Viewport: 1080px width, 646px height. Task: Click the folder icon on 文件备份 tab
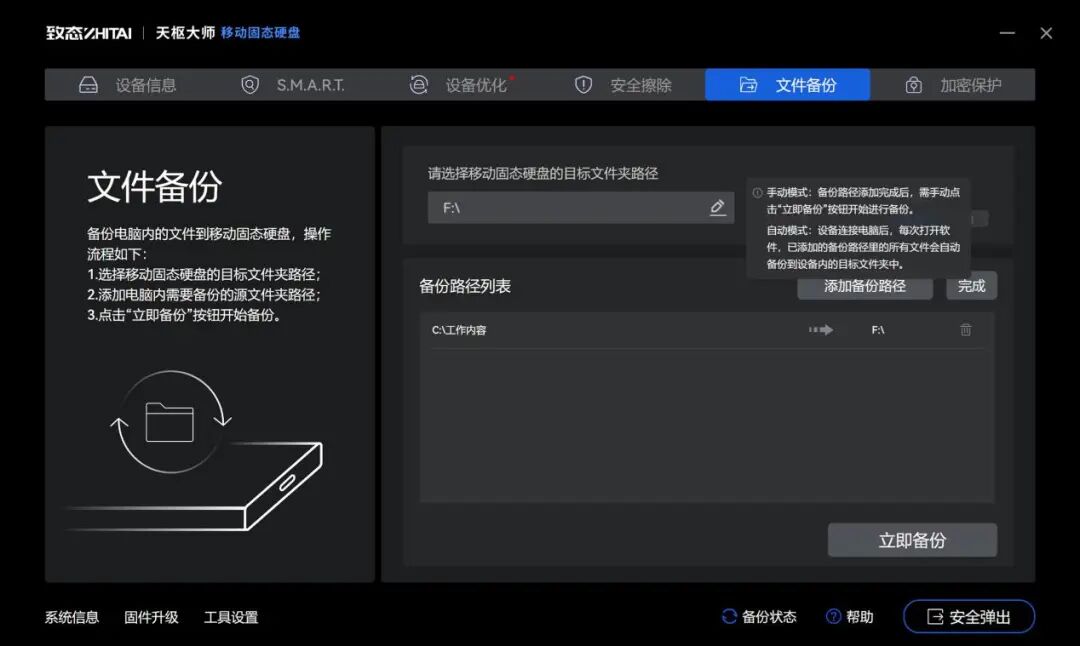(x=748, y=85)
